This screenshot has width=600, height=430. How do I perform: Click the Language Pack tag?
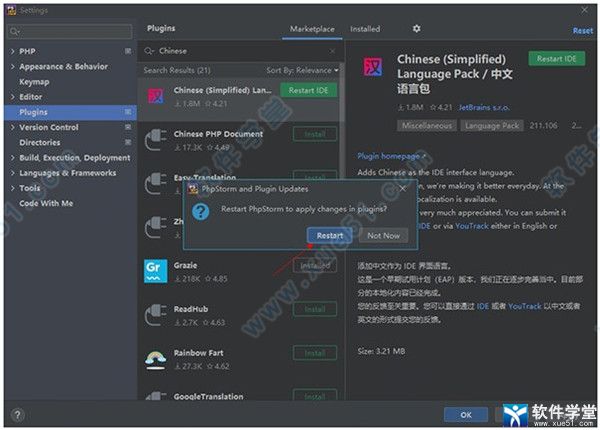[x=492, y=126]
